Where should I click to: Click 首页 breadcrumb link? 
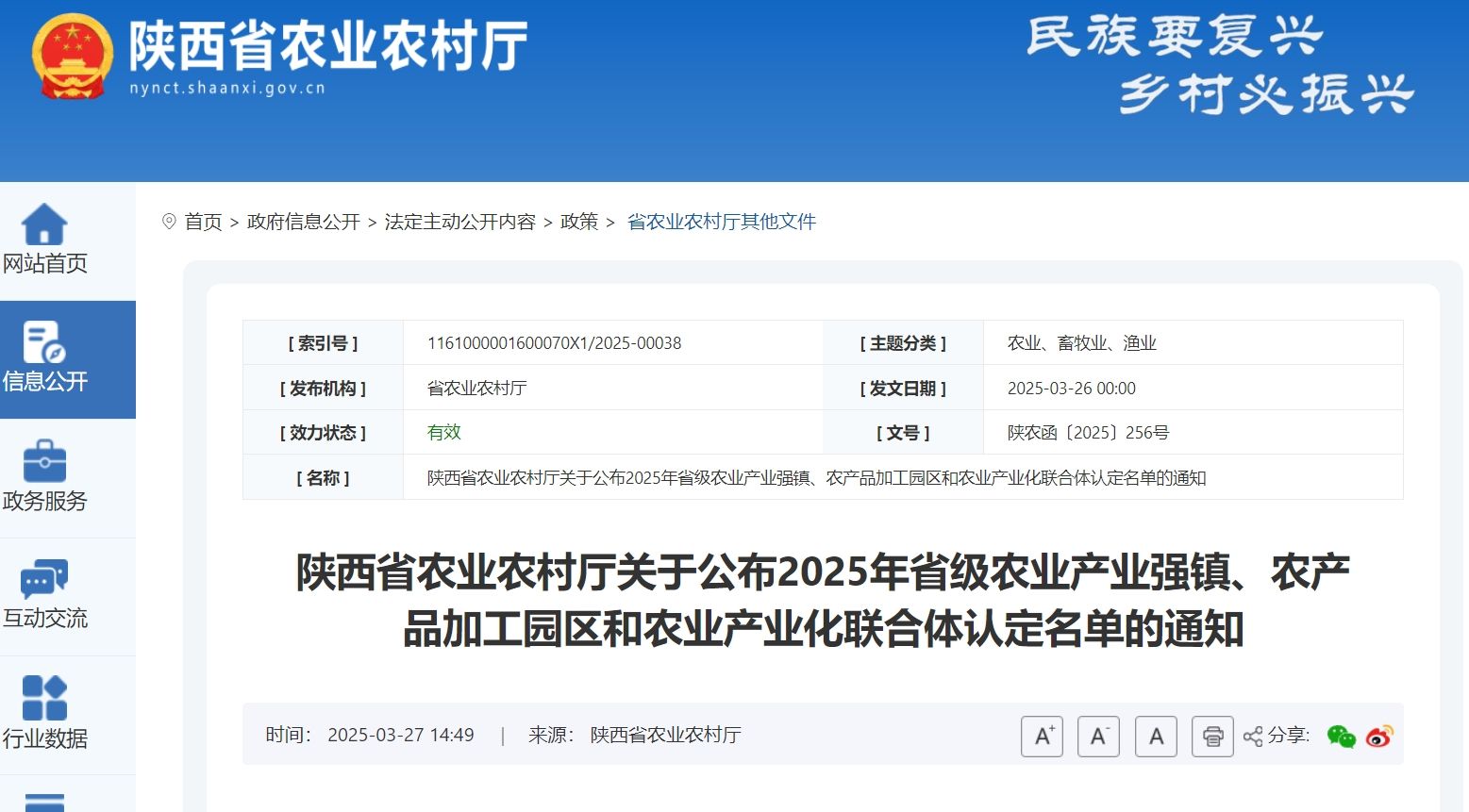pos(203,222)
